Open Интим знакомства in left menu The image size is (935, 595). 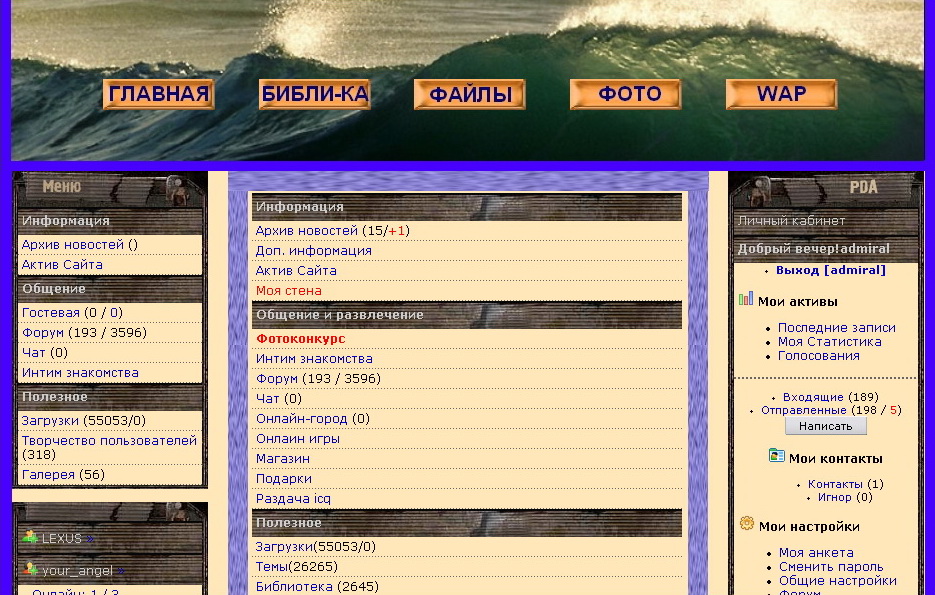(80, 373)
